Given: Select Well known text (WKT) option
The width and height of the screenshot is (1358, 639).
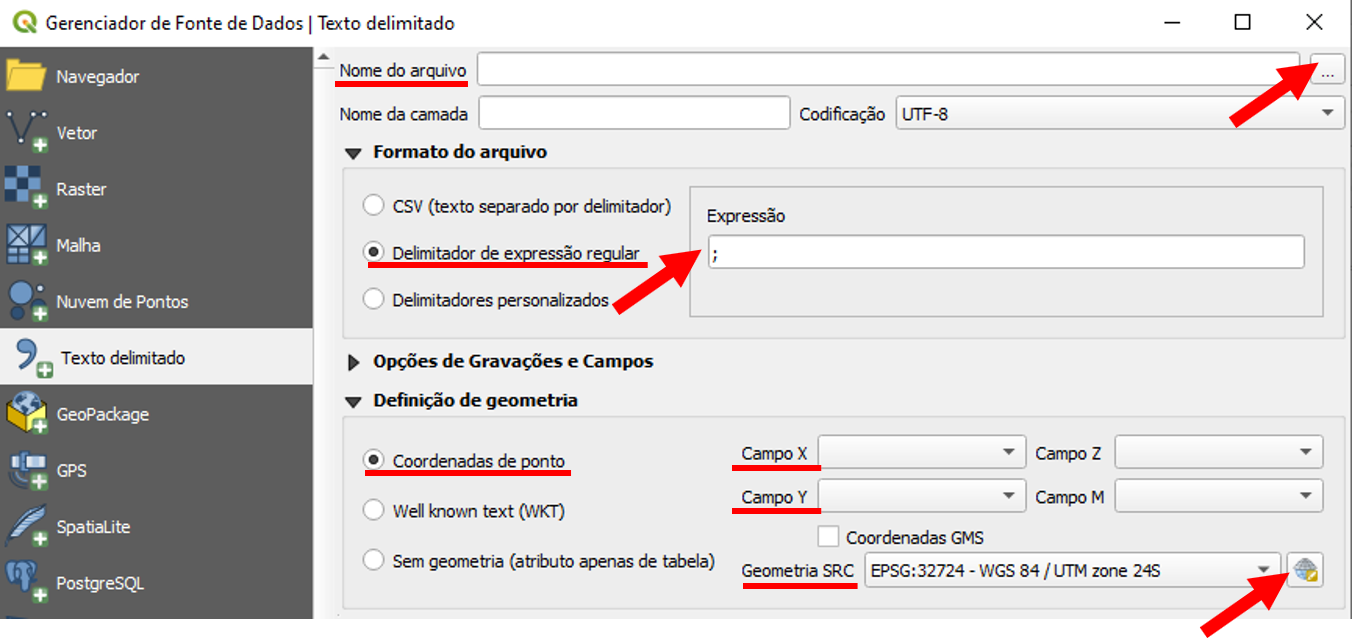Looking at the screenshot, I should pos(374,511).
